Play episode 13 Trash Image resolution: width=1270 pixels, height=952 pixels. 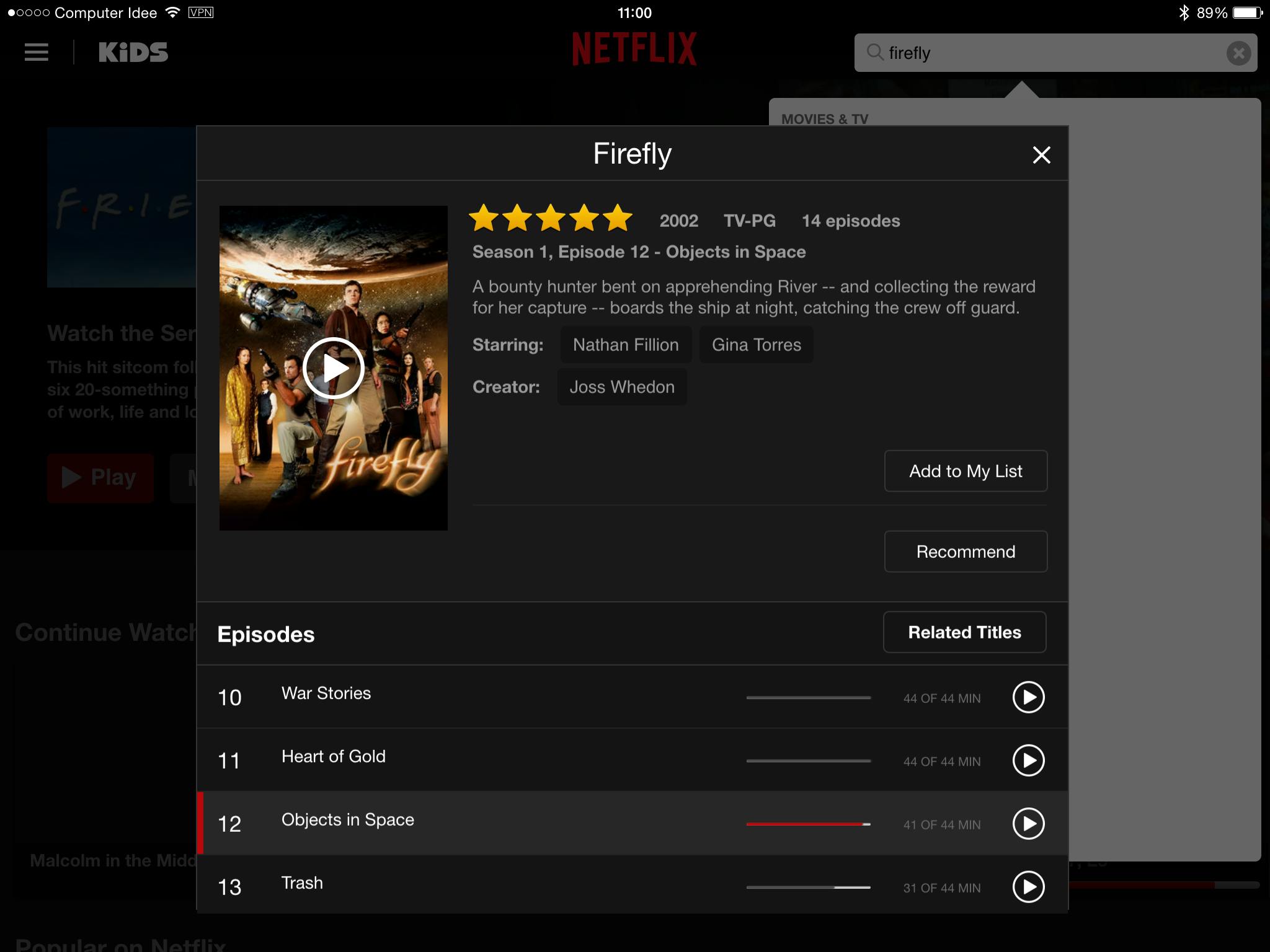click(x=1028, y=887)
